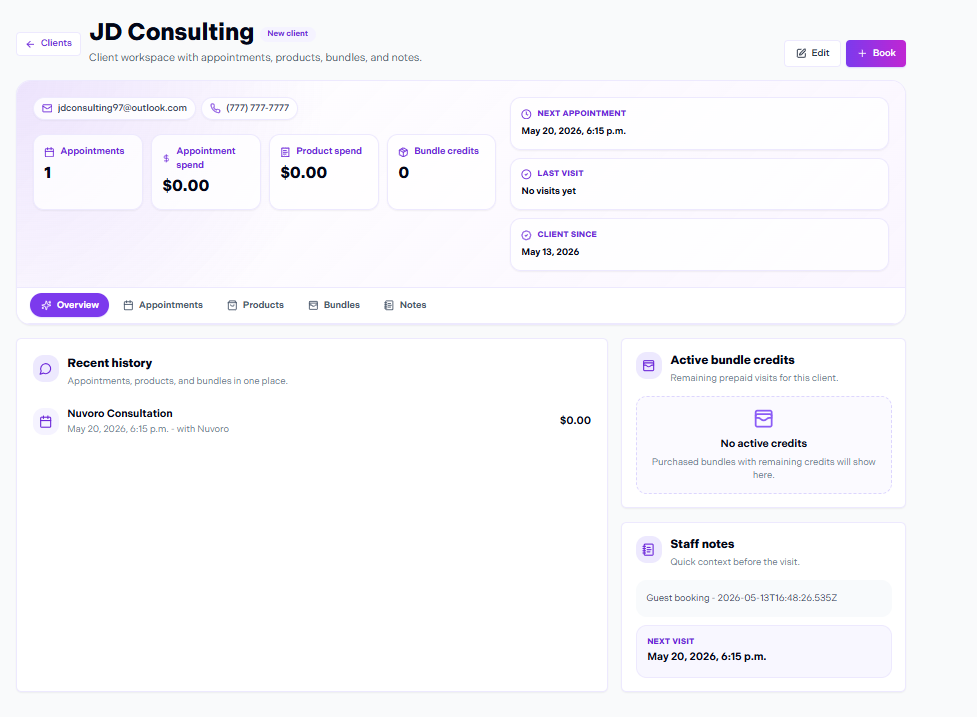Click the icon beside Active bundle credits heading
The width and height of the screenshot is (977, 717).
tap(649, 366)
